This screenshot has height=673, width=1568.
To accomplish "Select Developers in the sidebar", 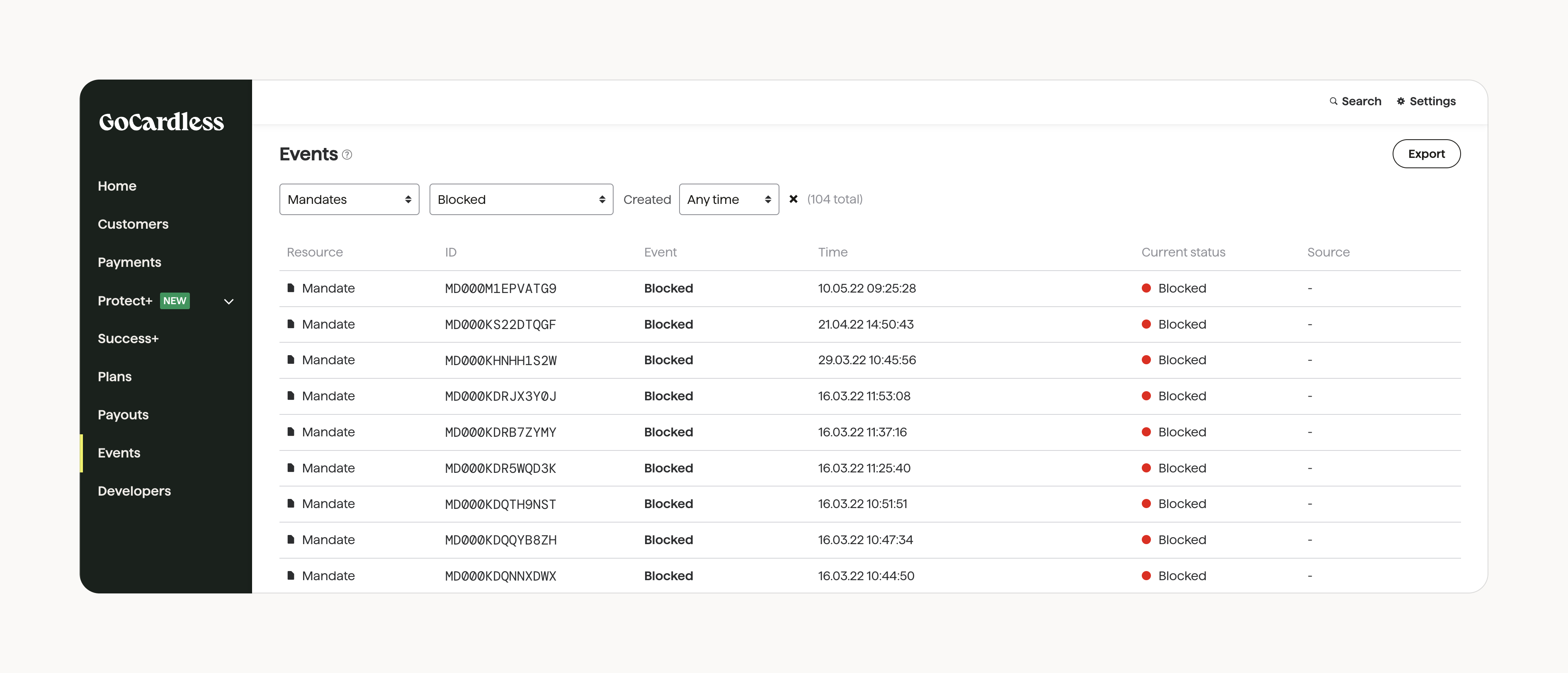I will click(x=134, y=491).
